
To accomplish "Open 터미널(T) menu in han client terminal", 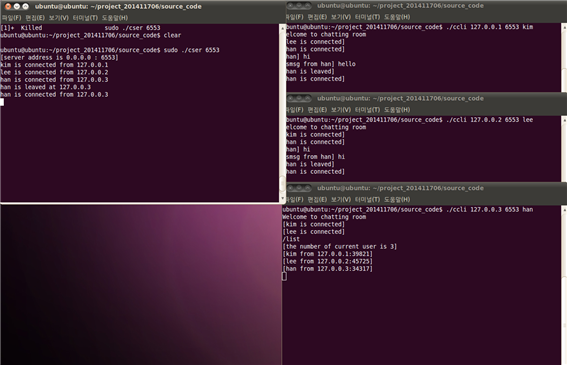I will tap(367, 199).
